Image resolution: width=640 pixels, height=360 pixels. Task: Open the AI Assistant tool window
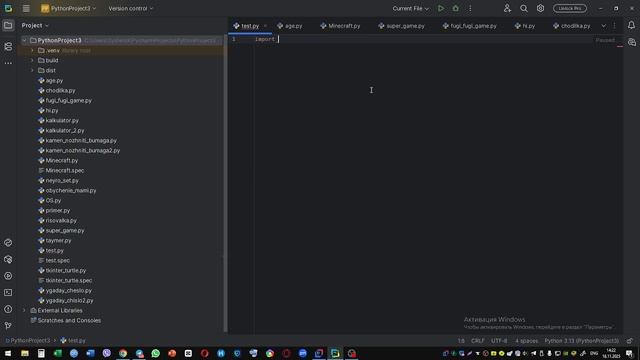tap(631, 42)
